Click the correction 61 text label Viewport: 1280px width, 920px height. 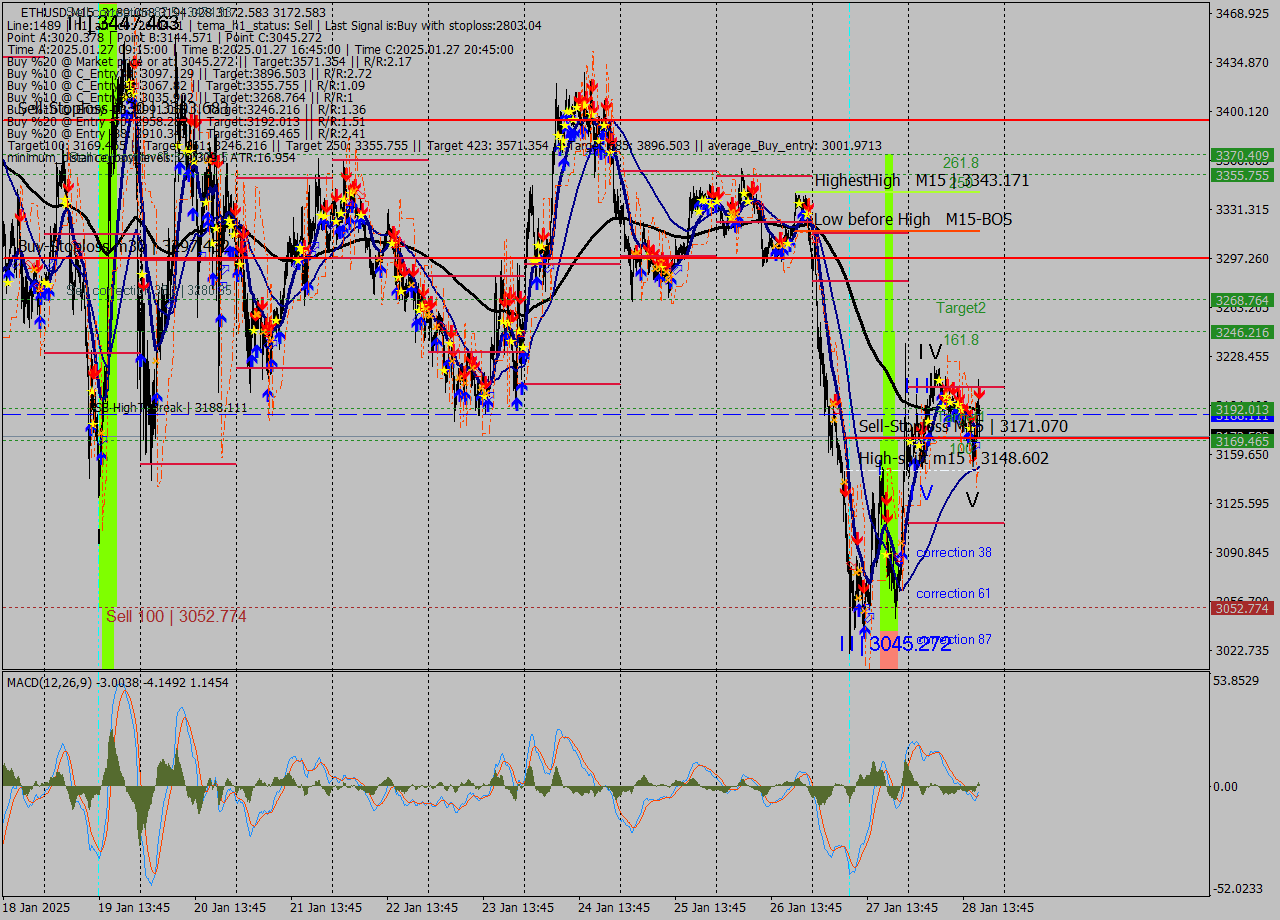(953, 594)
